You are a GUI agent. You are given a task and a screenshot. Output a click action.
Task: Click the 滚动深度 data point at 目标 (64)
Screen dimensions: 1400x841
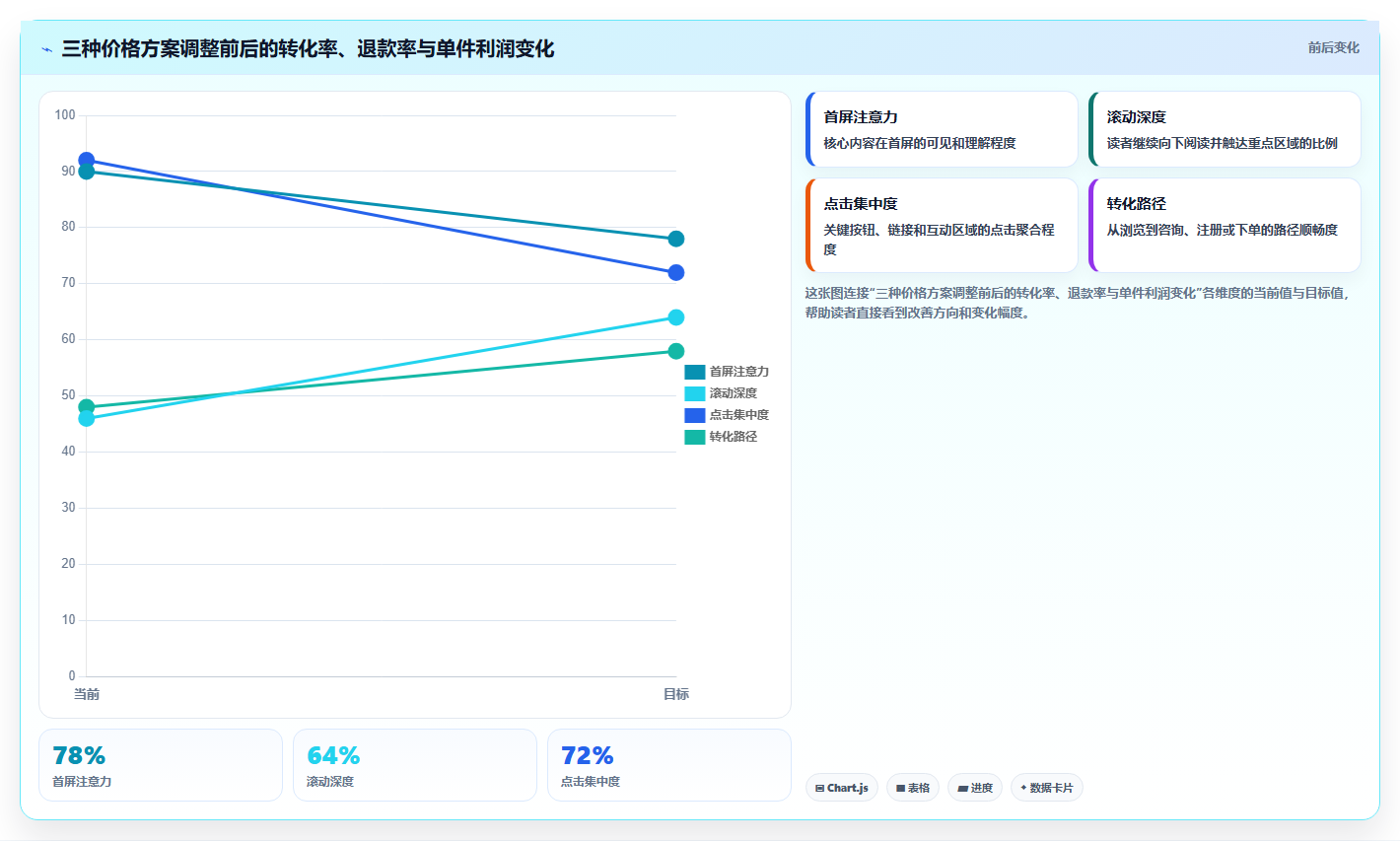pyautogui.click(x=676, y=317)
